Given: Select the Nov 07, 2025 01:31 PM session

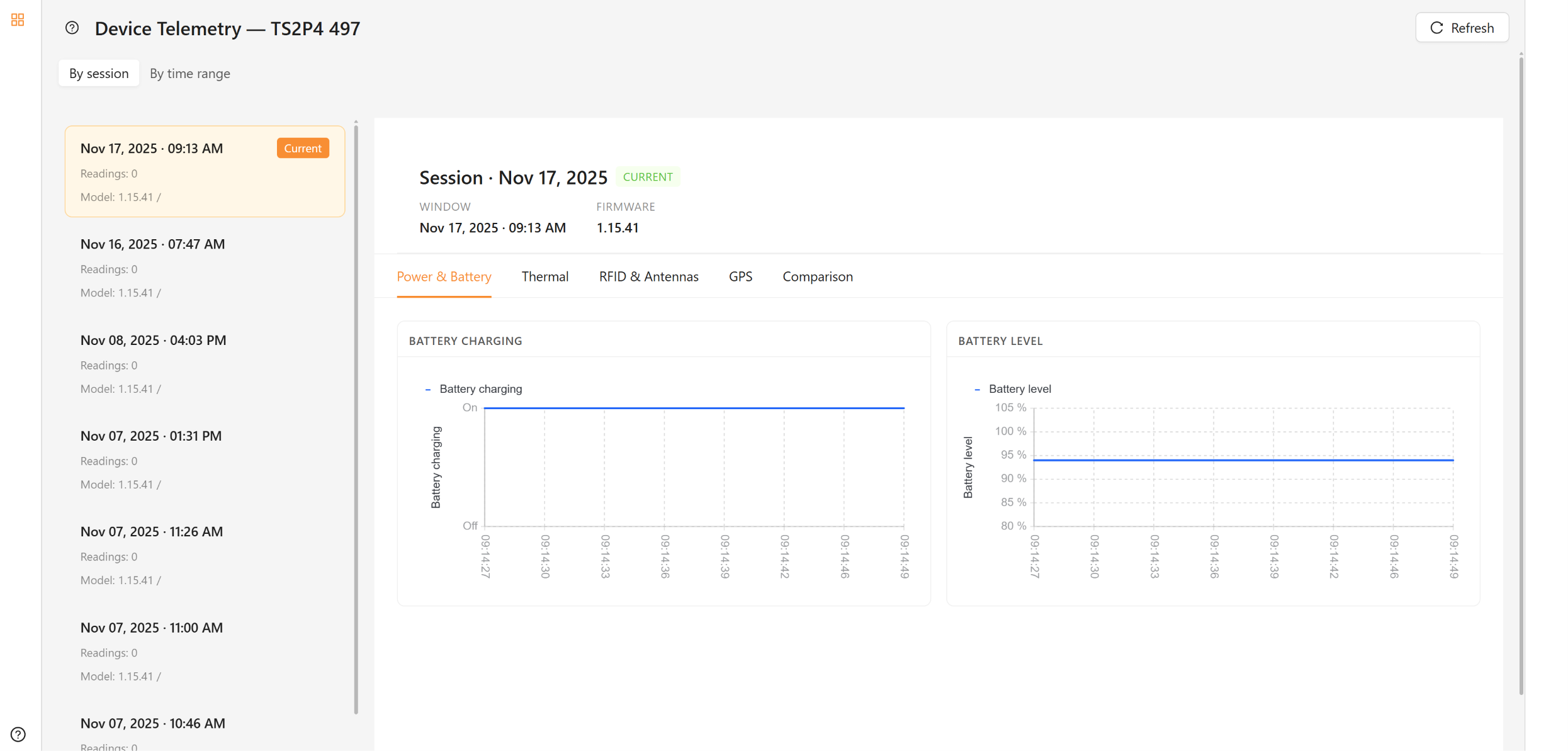Looking at the screenshot, I should coord(205,460).
